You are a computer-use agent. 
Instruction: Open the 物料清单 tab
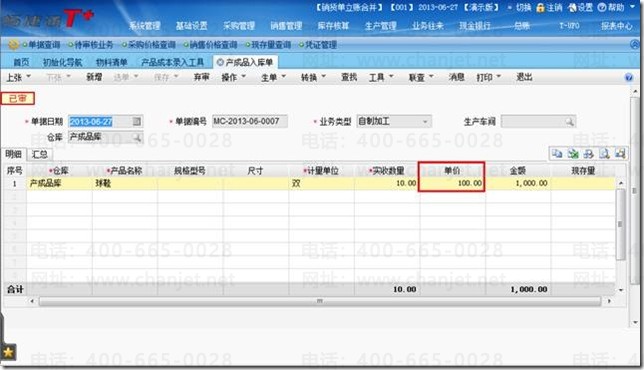(x=111, y=62)
